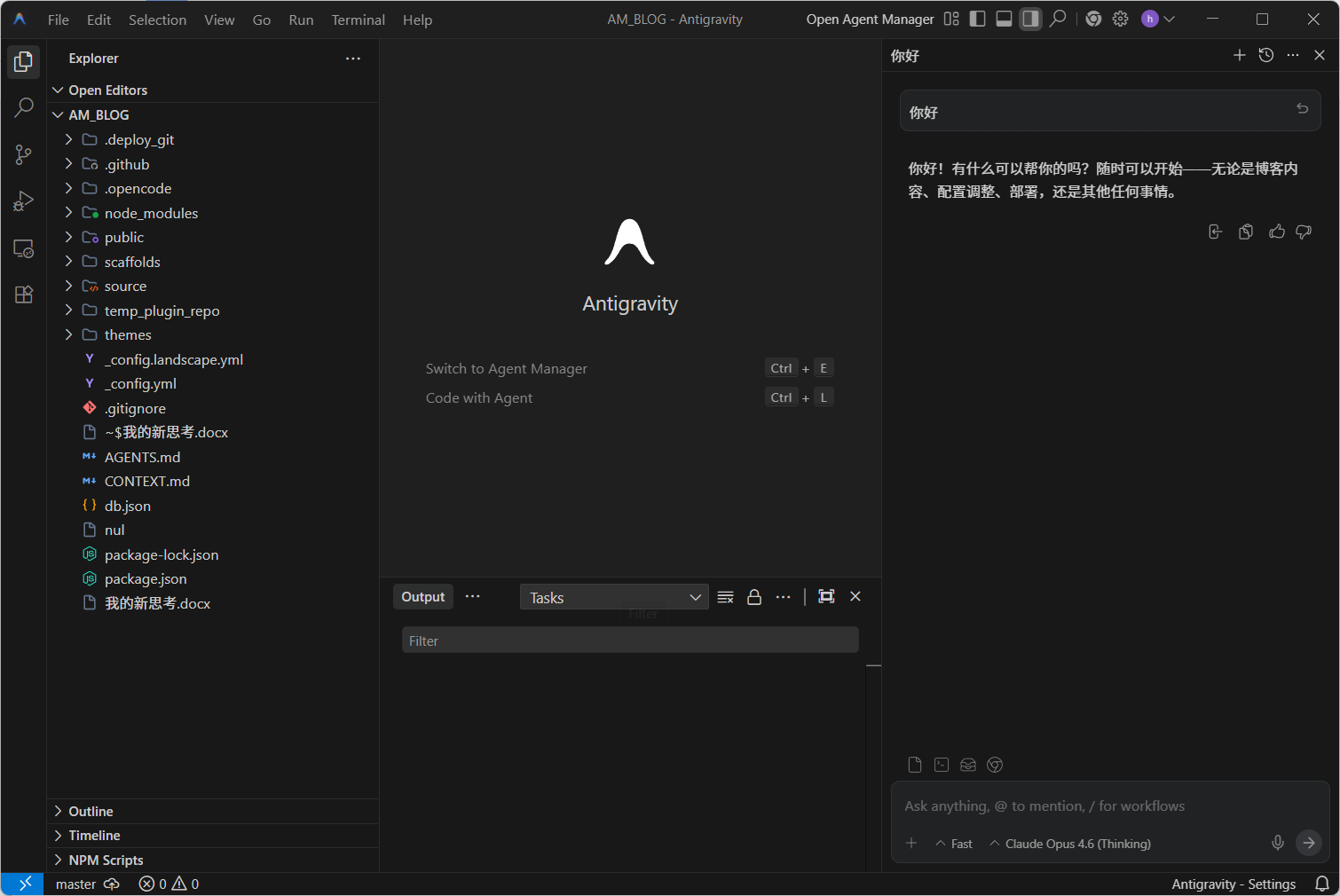
Task: Open Antigravity - Settings in status bar
Action: 1234,884
